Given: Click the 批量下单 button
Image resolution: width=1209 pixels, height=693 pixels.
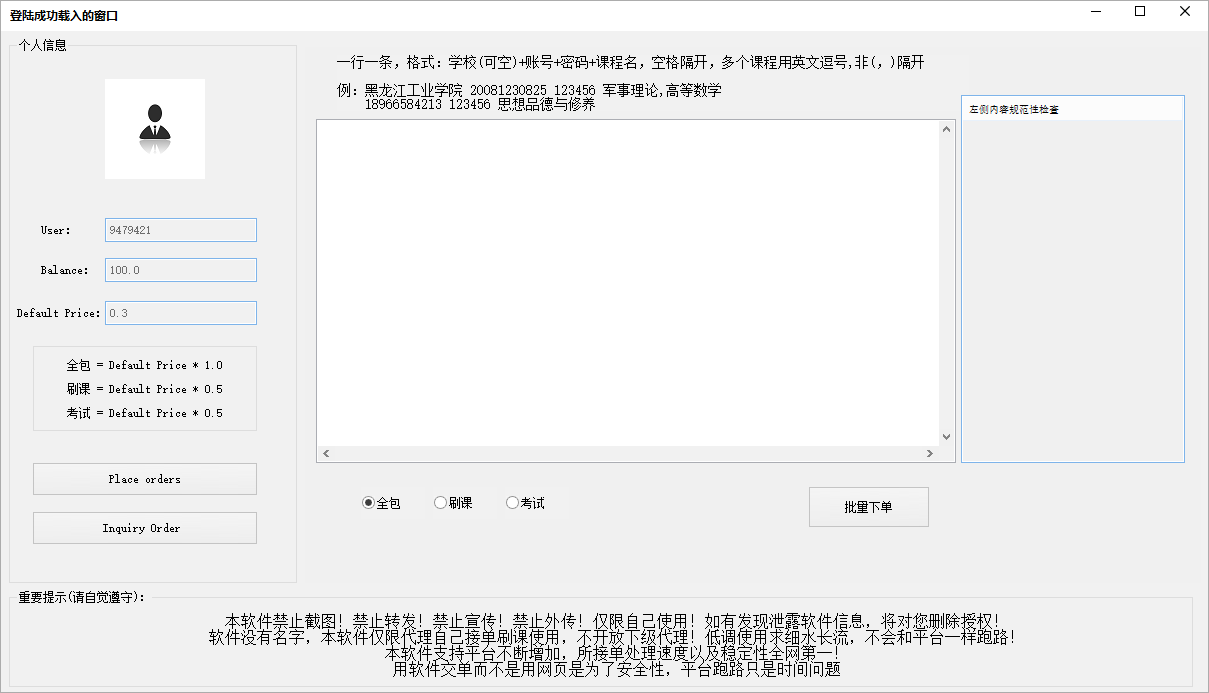Looking at the screenshot, I should coord(869,507).
